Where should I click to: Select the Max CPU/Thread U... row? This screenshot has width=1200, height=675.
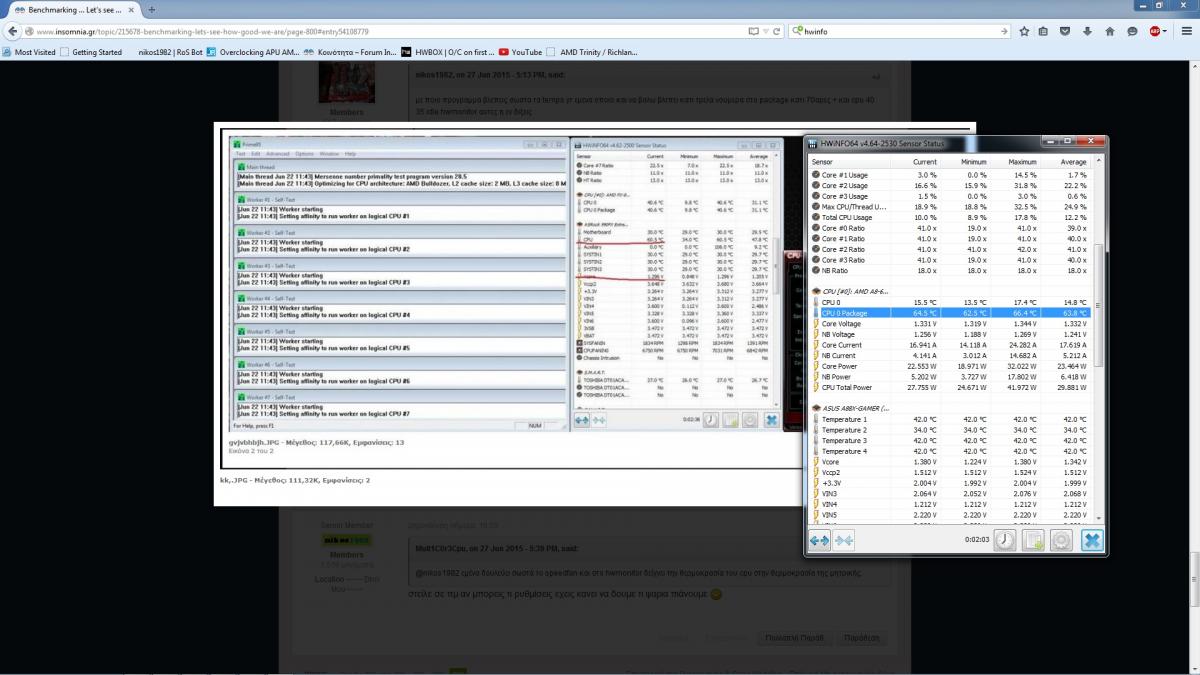[x=948, y=207]
